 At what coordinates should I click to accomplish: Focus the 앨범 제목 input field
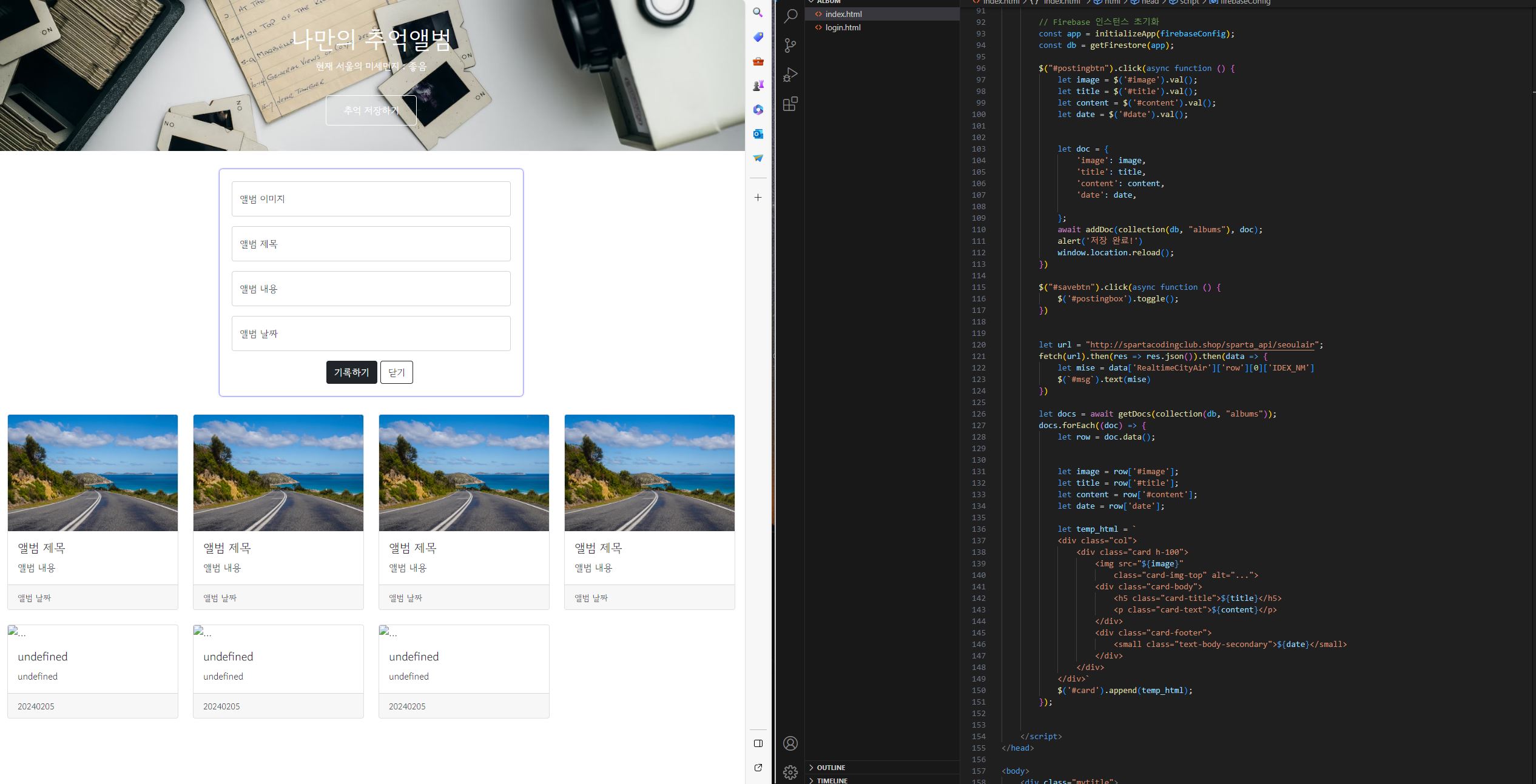[371, 244]
